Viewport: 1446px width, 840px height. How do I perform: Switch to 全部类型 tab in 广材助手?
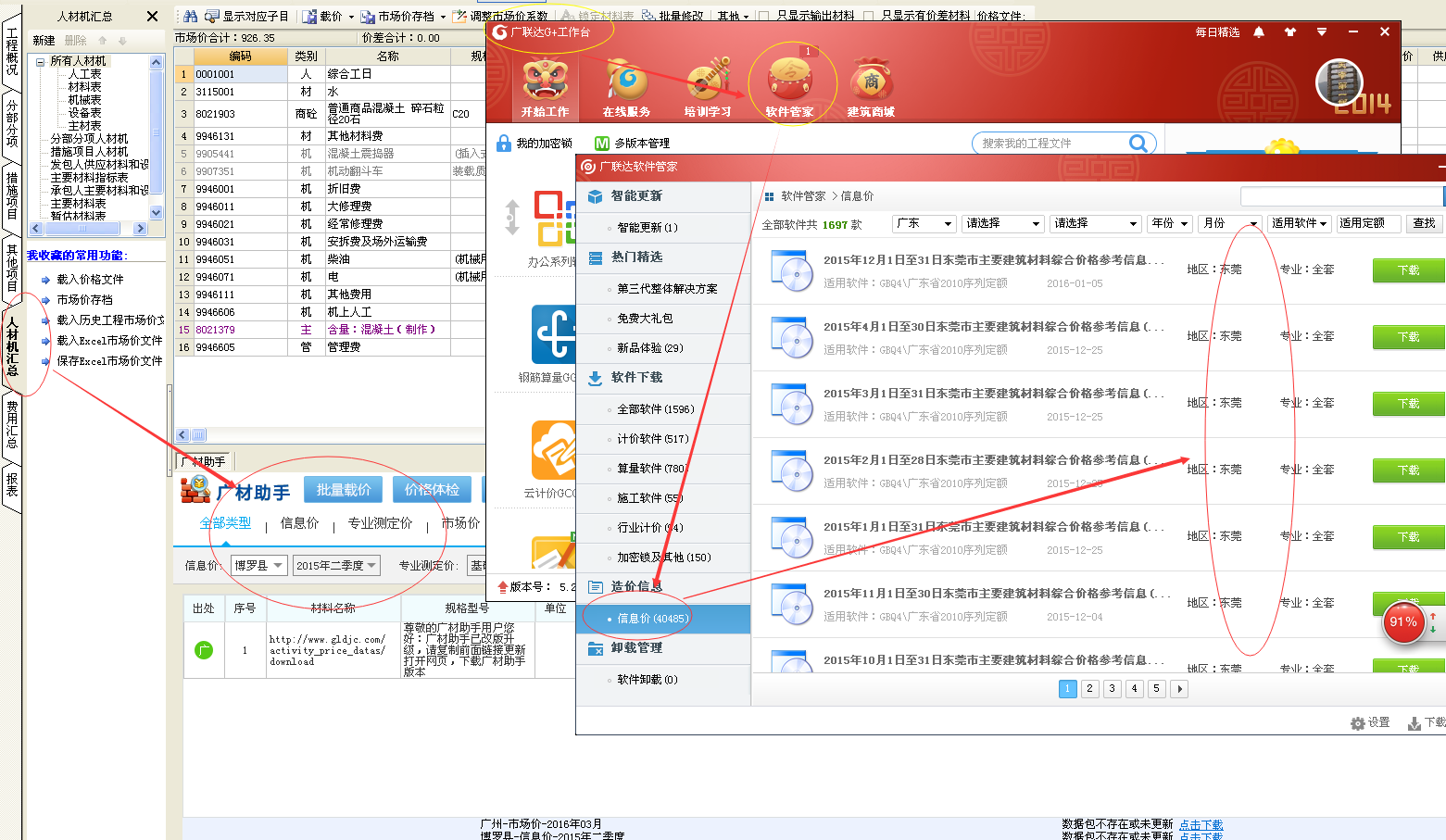click(x=226, y=523)
